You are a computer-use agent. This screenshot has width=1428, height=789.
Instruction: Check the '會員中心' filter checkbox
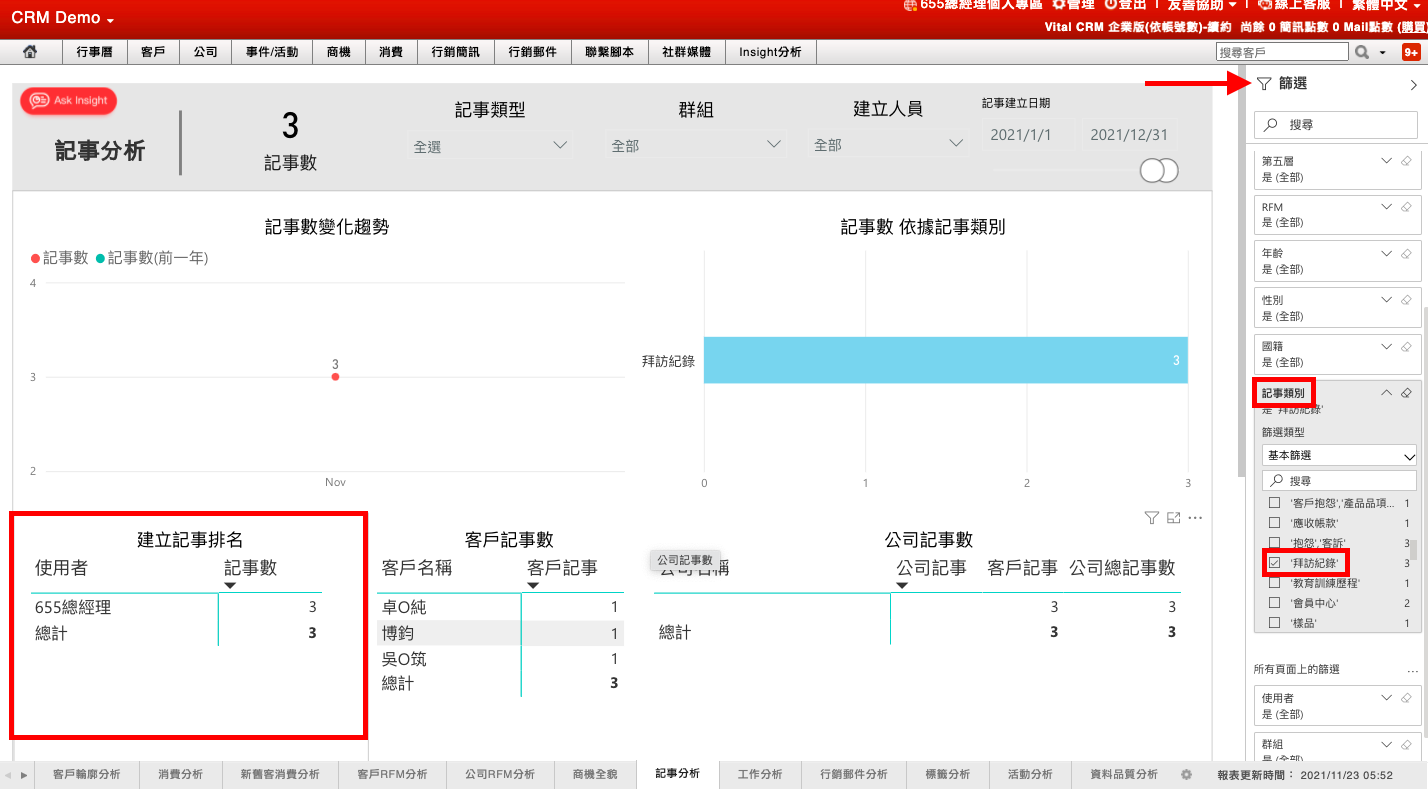tap(1274, 603)
